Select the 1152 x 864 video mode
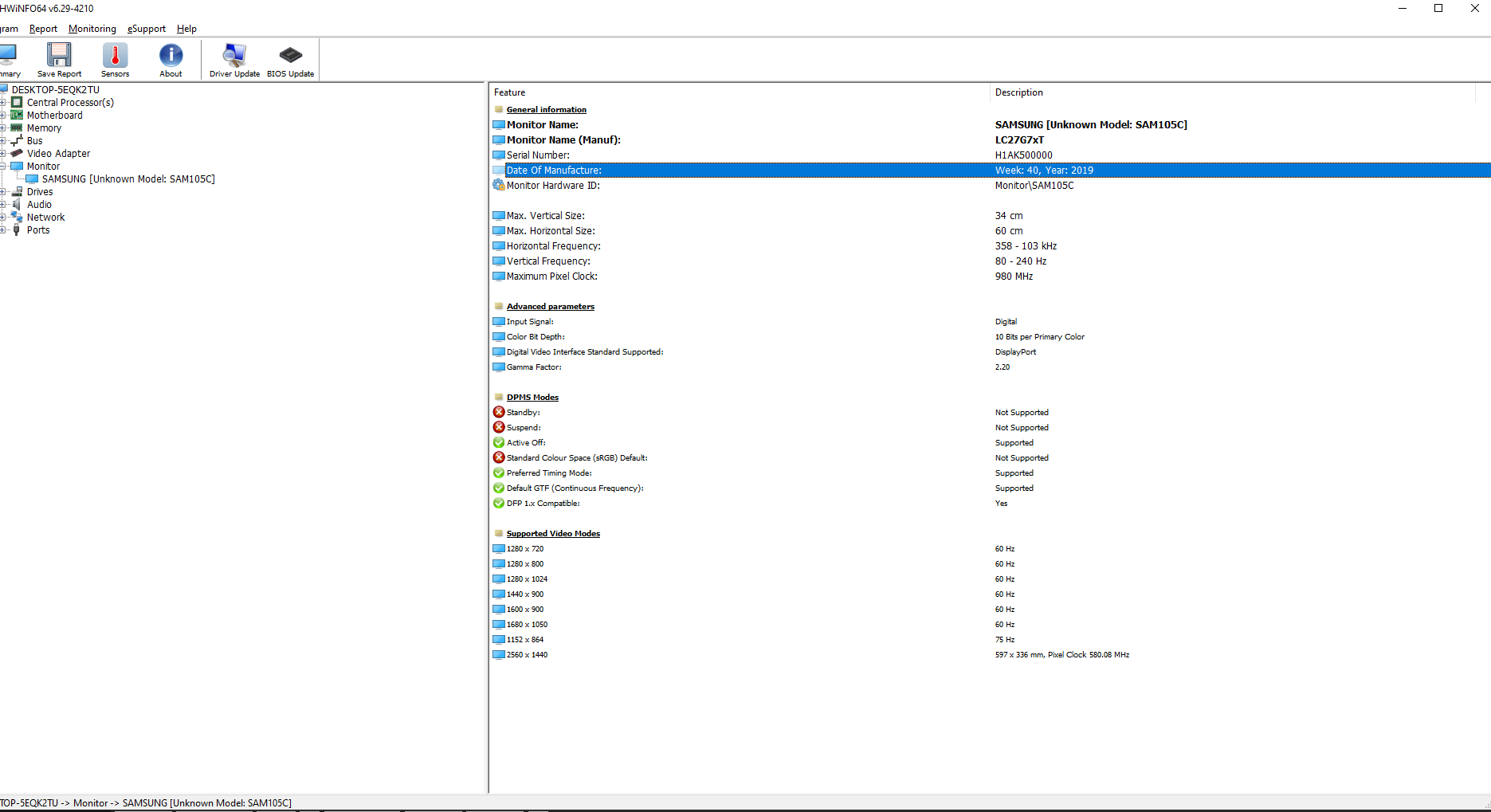 990,639
